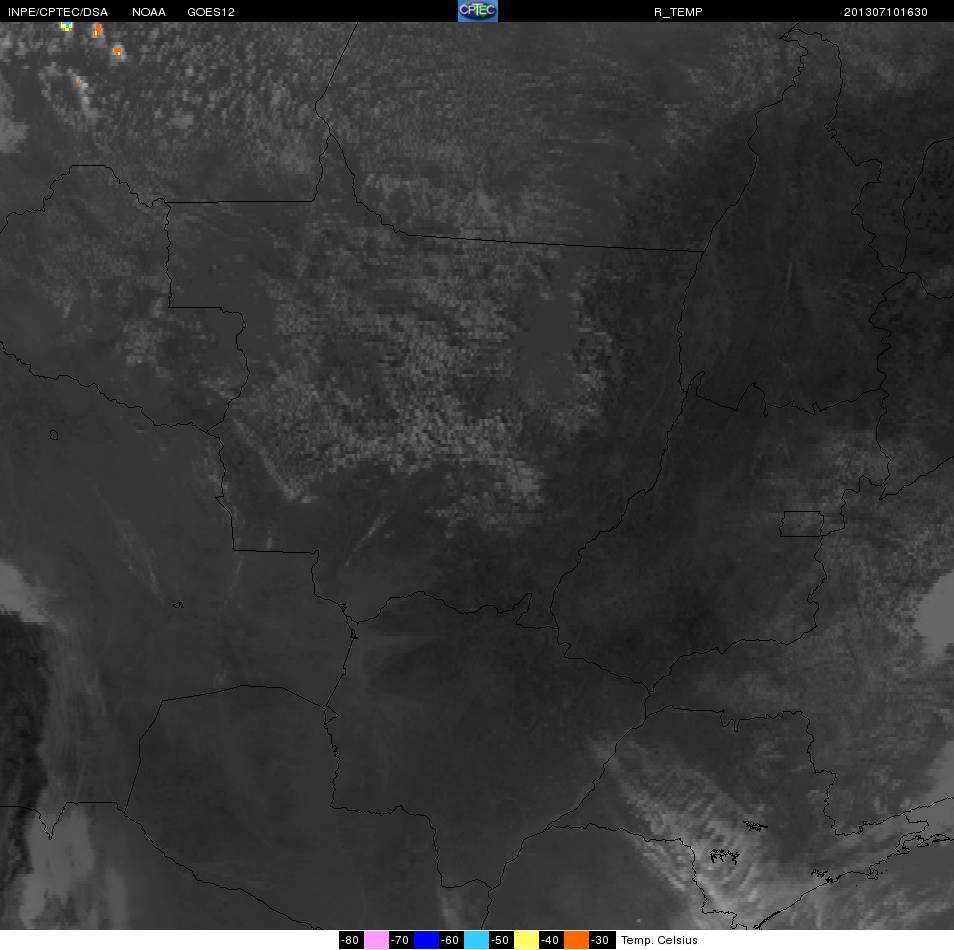Click the INPE/CPTEC/DSA header label
This screenshot has height=950, width=954.
click(58, 12)
